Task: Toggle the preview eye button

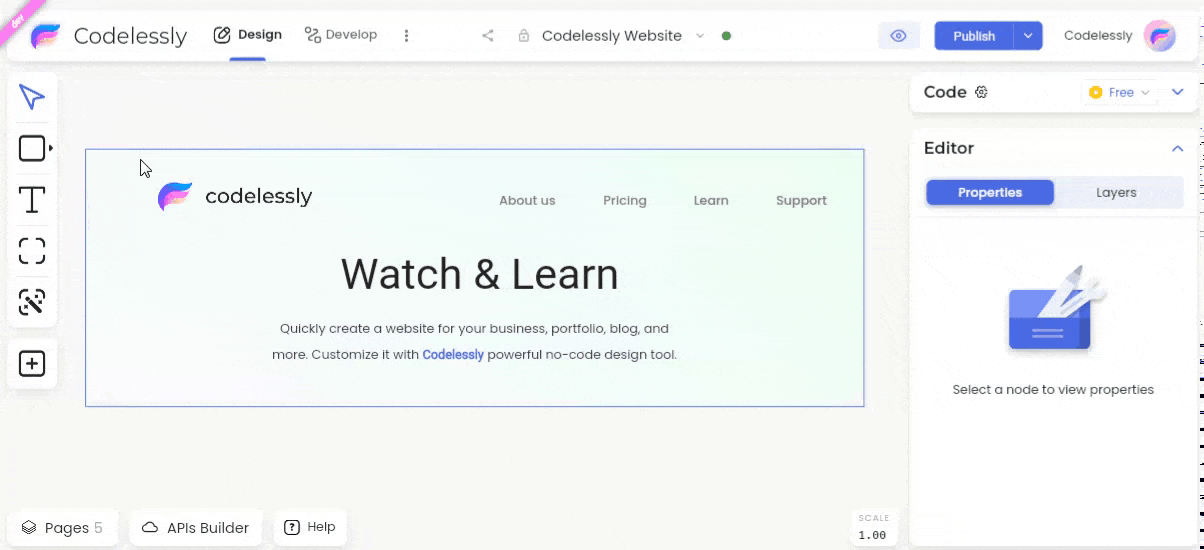Action: coord(898,36)
